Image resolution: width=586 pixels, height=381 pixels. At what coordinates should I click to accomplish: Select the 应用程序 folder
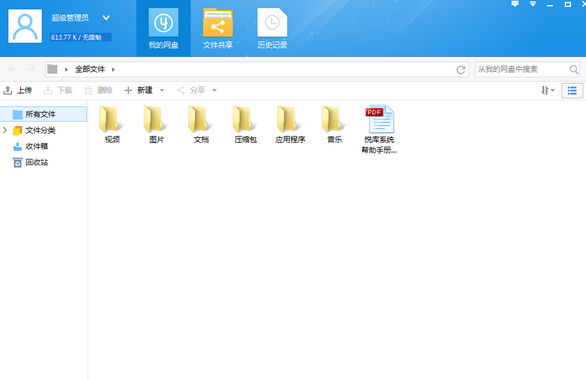coord(290,125)
